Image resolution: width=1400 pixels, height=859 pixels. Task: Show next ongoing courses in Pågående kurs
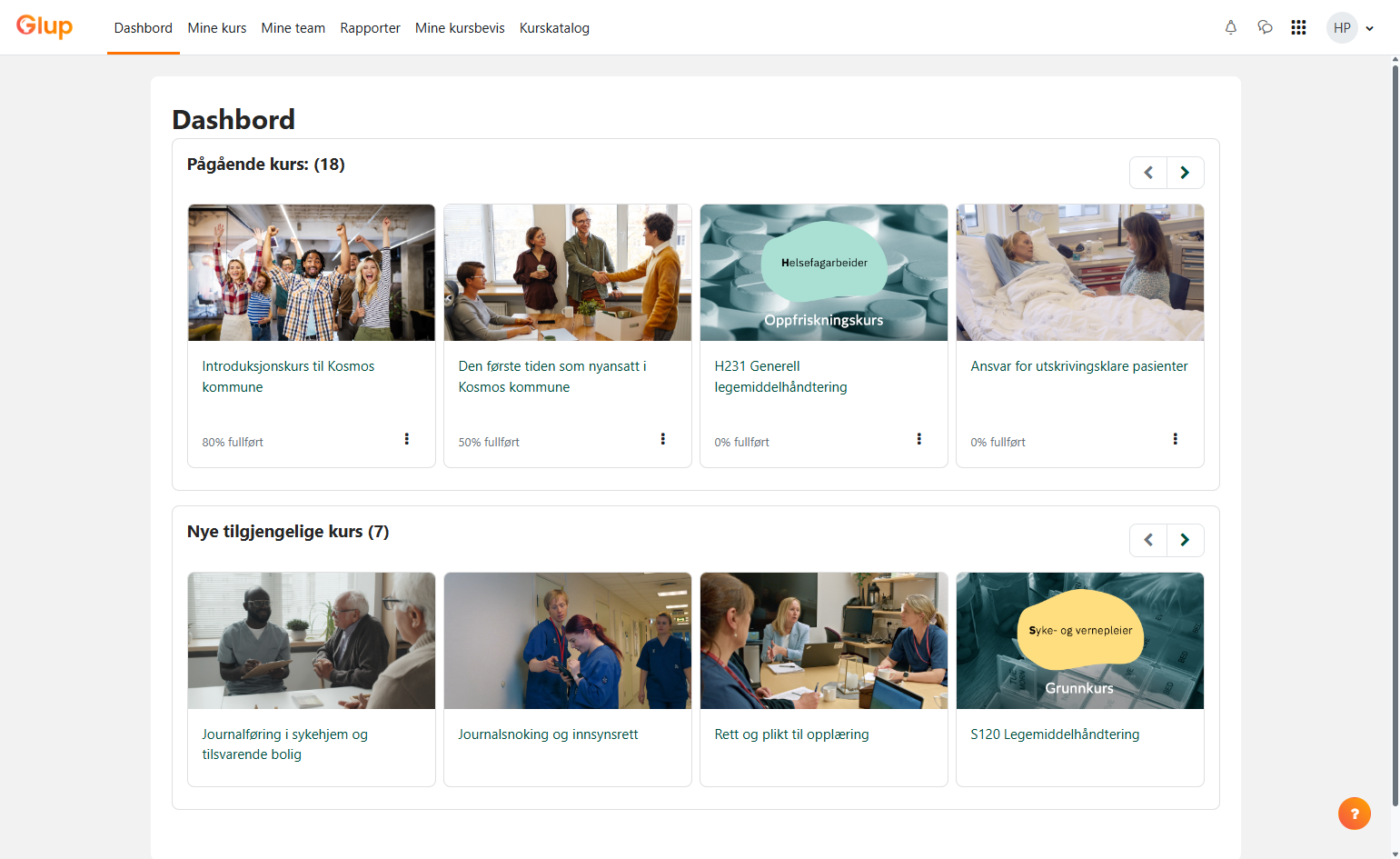[x=1185, y=173]
